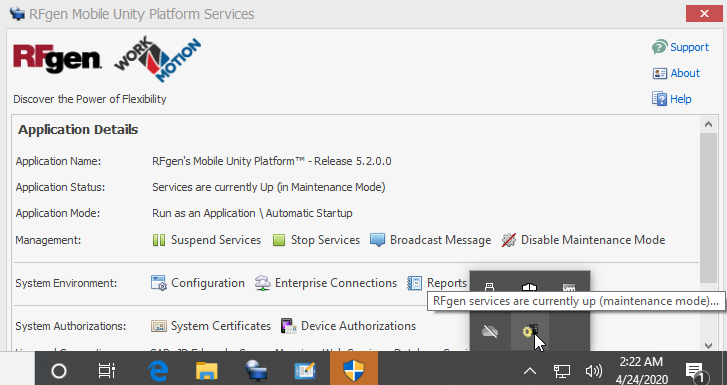The width and height of the screenshot is (727, 385).
Task: Click the Support link
Action: click(689, 47)
